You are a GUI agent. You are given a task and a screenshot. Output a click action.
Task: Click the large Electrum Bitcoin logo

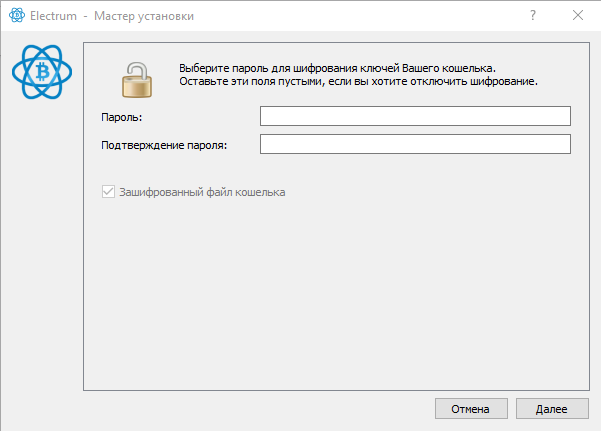coord(43,70)
